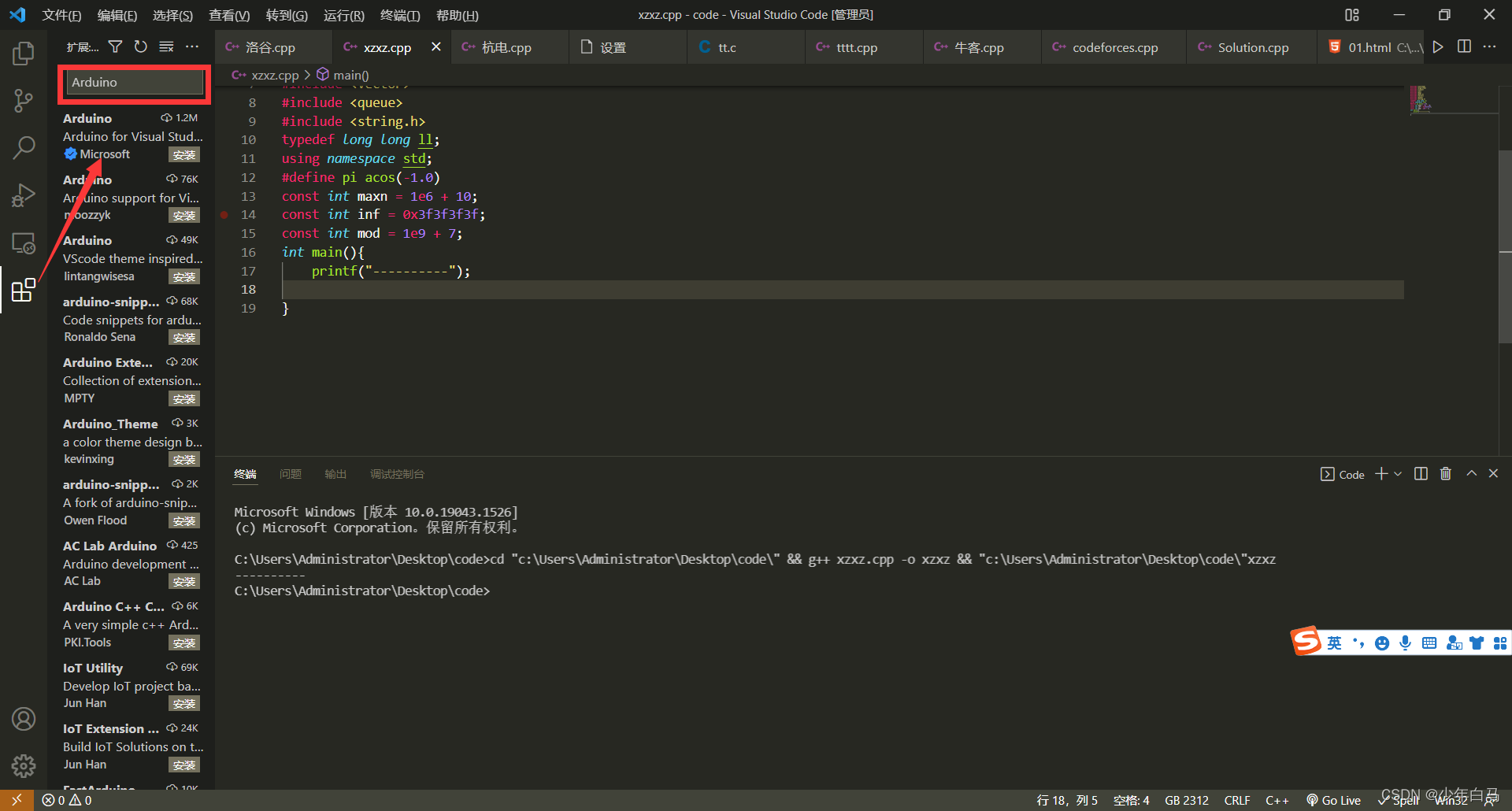Screen dimensions: 1512x811
Task: Open remote window indicator in status bar
Action: (17, 800)
